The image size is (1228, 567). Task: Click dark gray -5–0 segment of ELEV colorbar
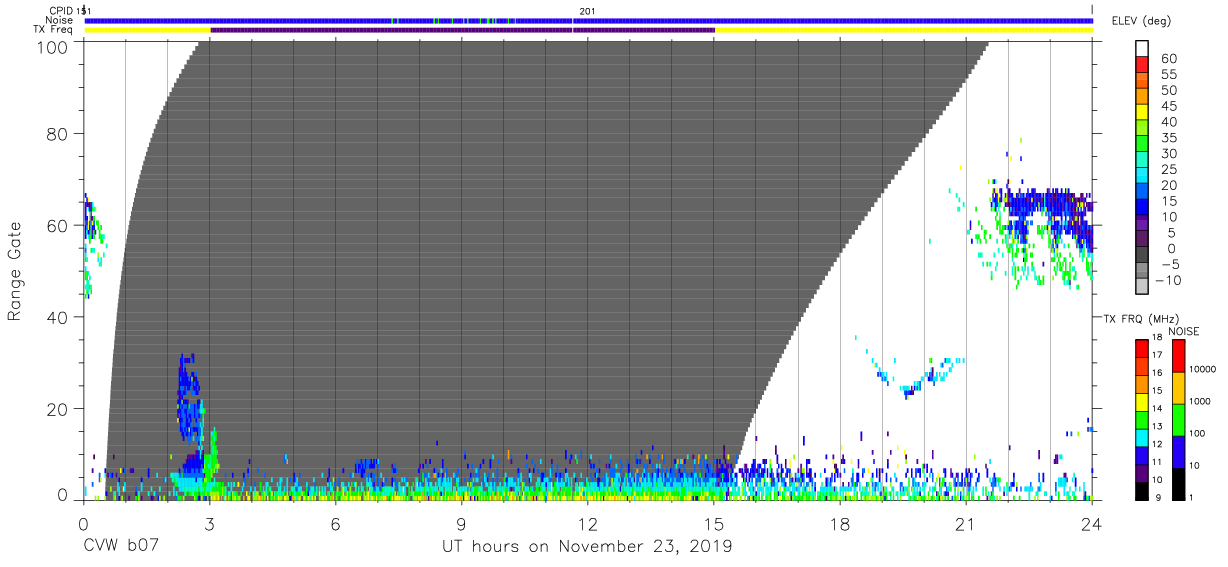(x=1144, y=256)
